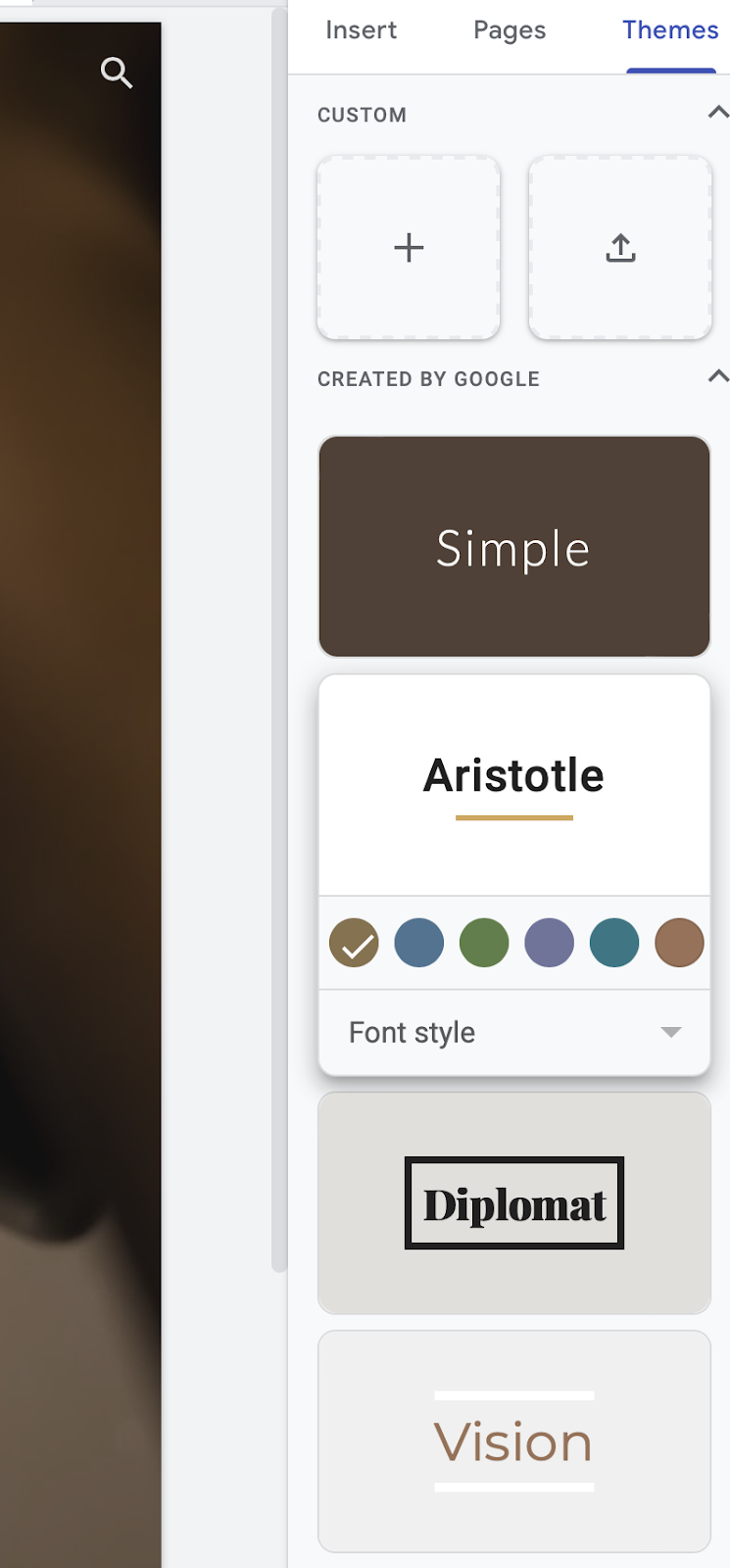This screenshot has width=730, height=1568.
Task: Select the teal color variant
Action: (614, 942)
